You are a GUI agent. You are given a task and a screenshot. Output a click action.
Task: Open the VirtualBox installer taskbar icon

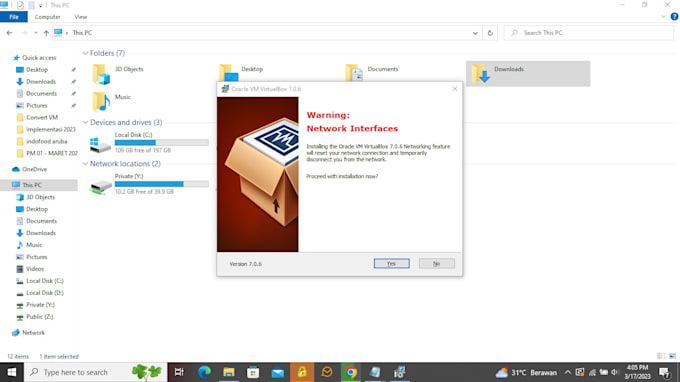[399, 372]
